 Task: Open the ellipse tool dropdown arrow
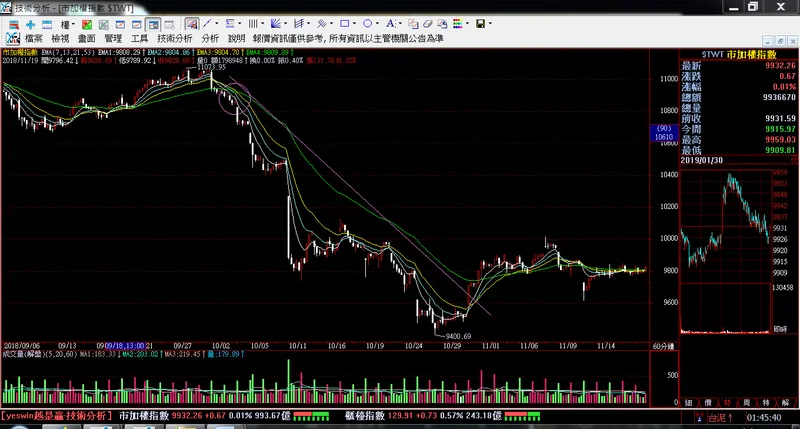[377, 23]
